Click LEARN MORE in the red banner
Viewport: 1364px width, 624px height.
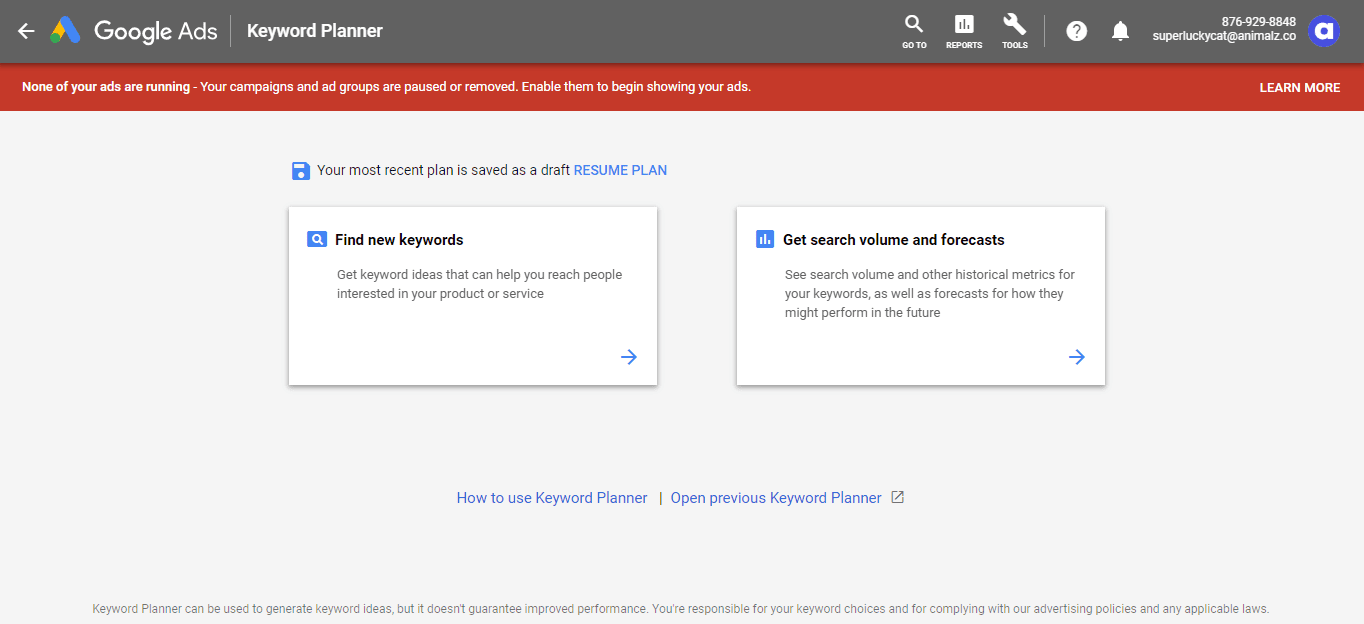click(x=1299, y=88)
